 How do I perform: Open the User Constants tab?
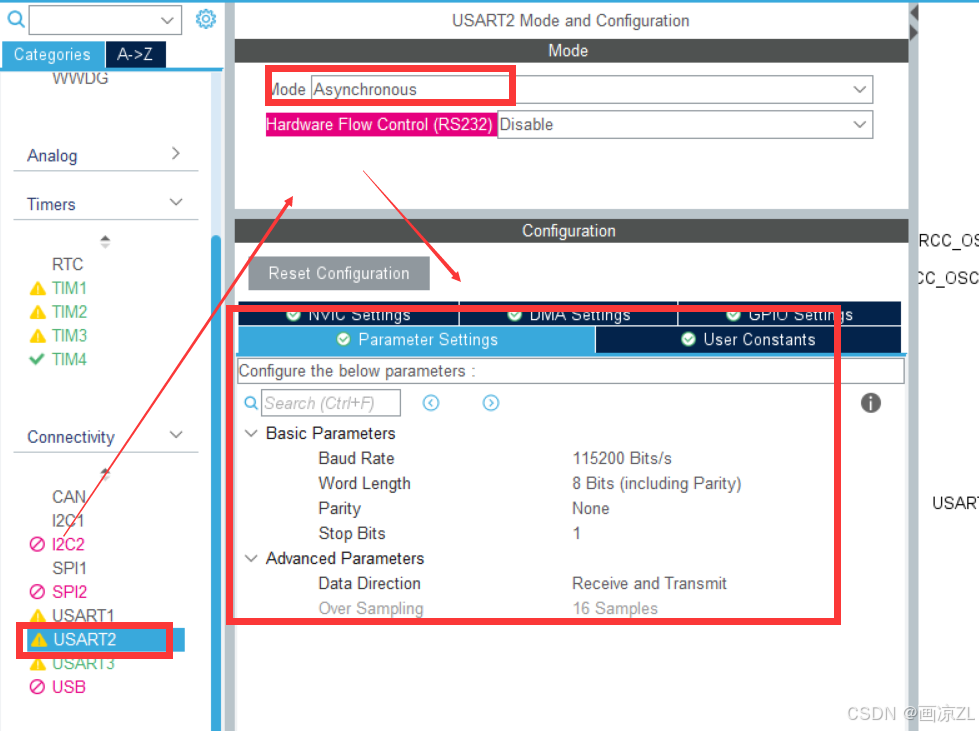pos(748,340)
